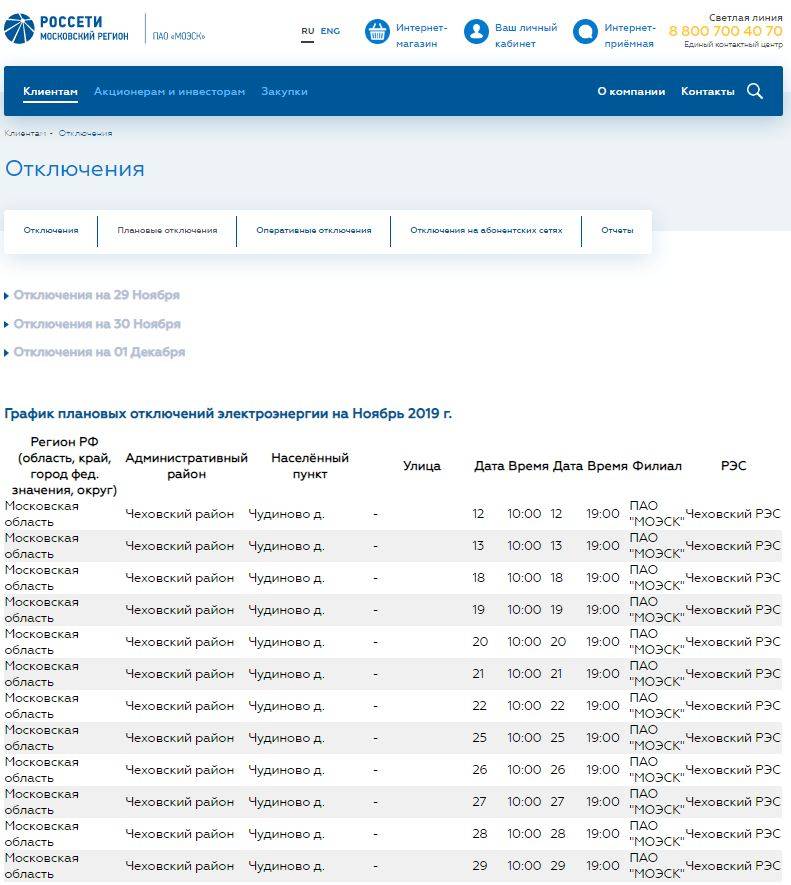This screenshot has height=885, width=791.
Task: Select the Плановые отключения tab
Action: (167, 230)
